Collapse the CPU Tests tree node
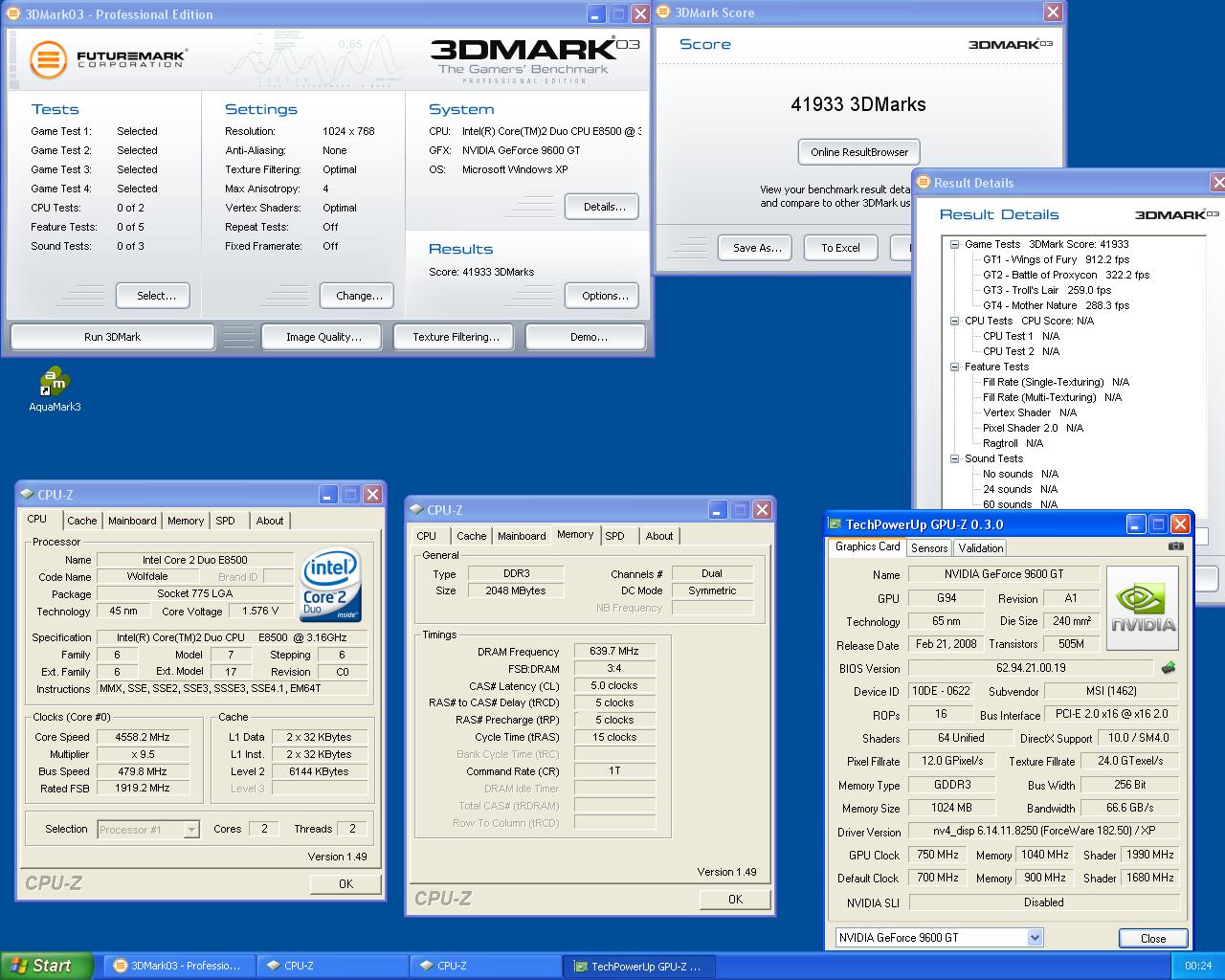The height and width of the screenshot is (980, 1225). (954, 321)
